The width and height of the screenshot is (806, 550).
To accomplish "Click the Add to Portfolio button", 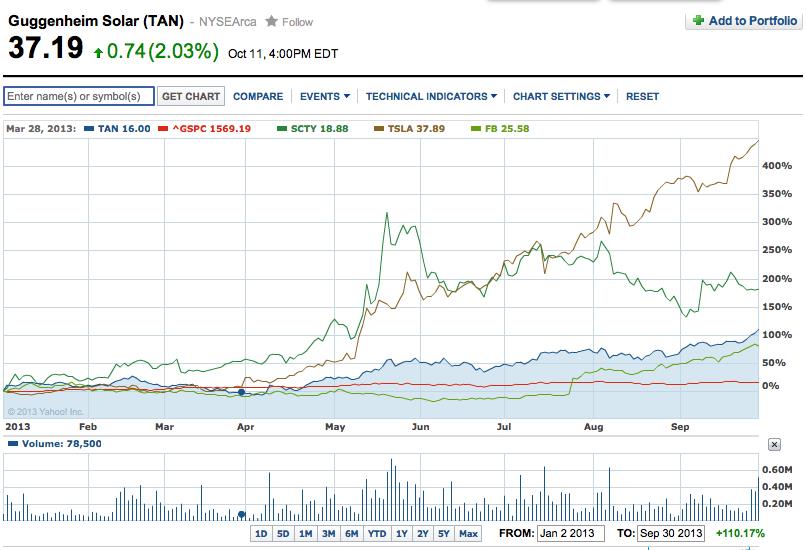I will pos(744,21).
